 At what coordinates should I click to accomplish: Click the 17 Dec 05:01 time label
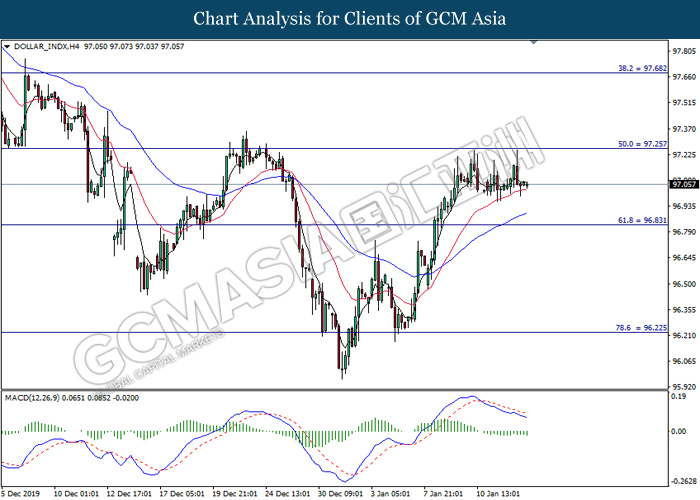(182, 494)
